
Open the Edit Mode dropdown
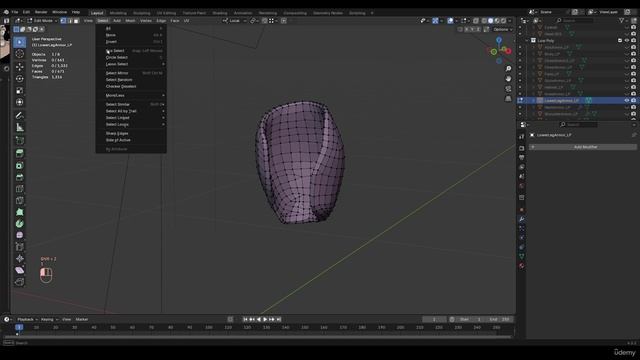tap(42, 20)
